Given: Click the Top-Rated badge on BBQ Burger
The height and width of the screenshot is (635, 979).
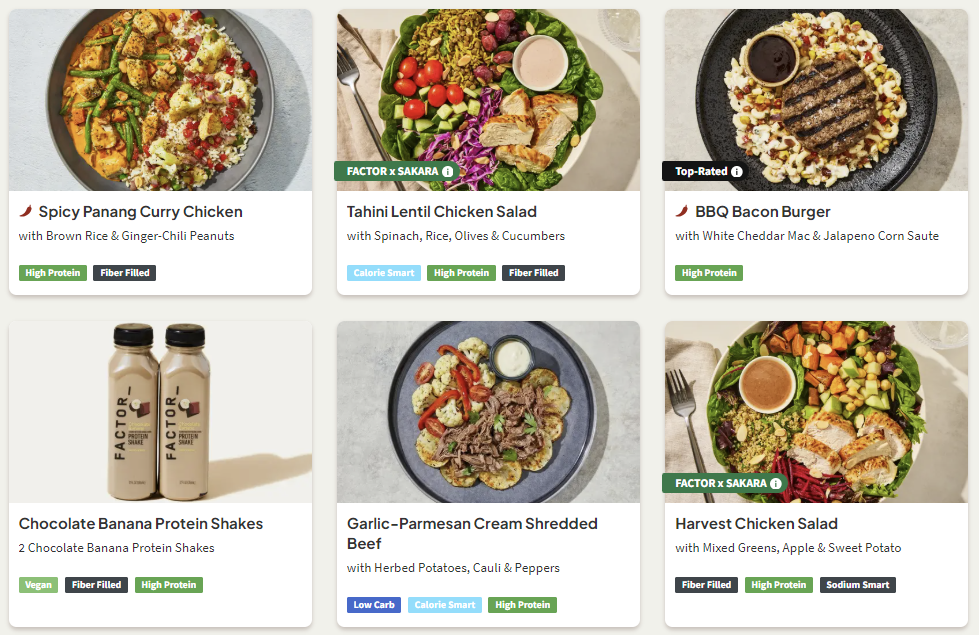Looking at the screenshot, I should 700,172.
